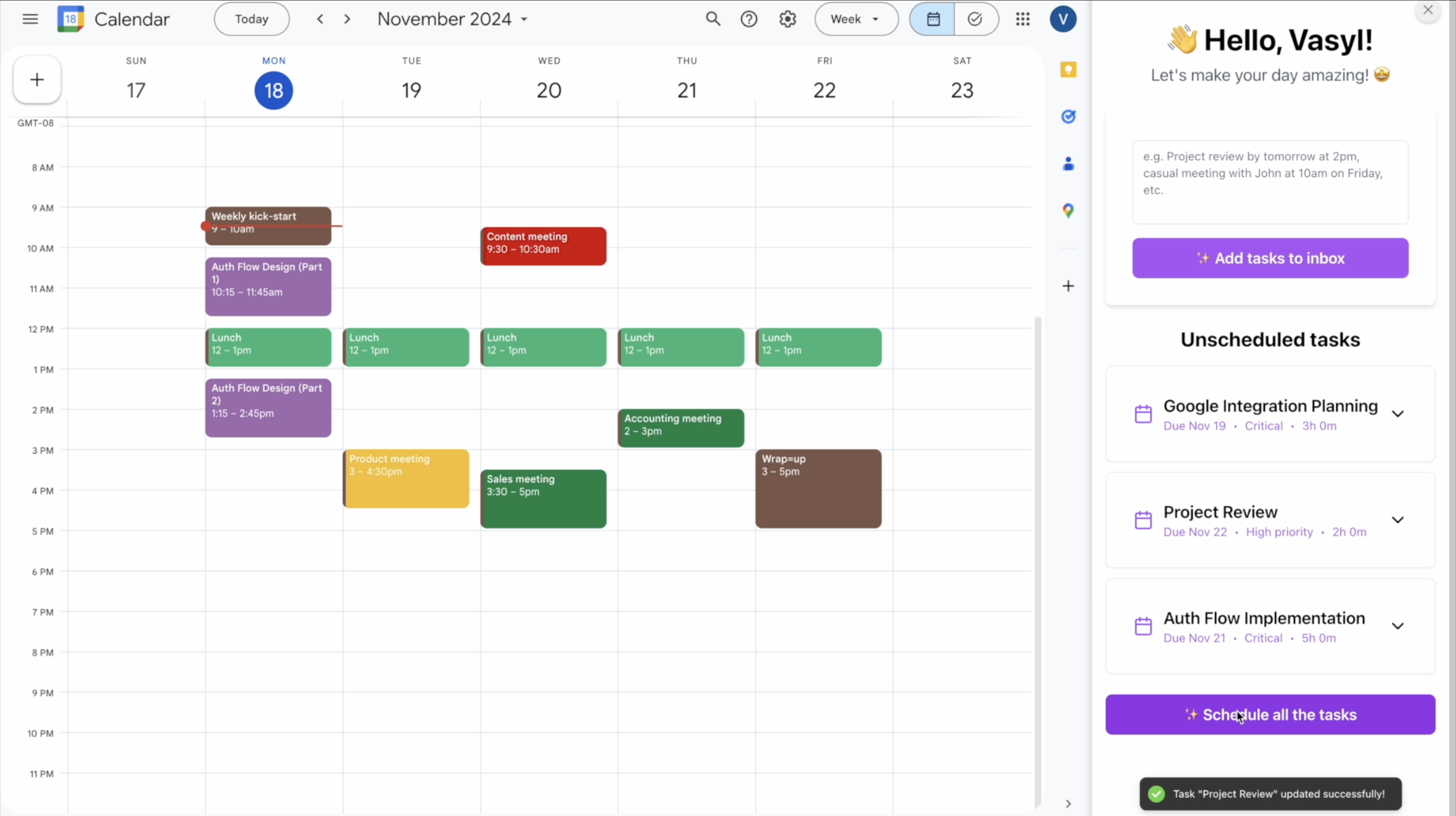Open Contacts side panel icon
Viewport: 1456px width, 816px height.
(1068, 164)
